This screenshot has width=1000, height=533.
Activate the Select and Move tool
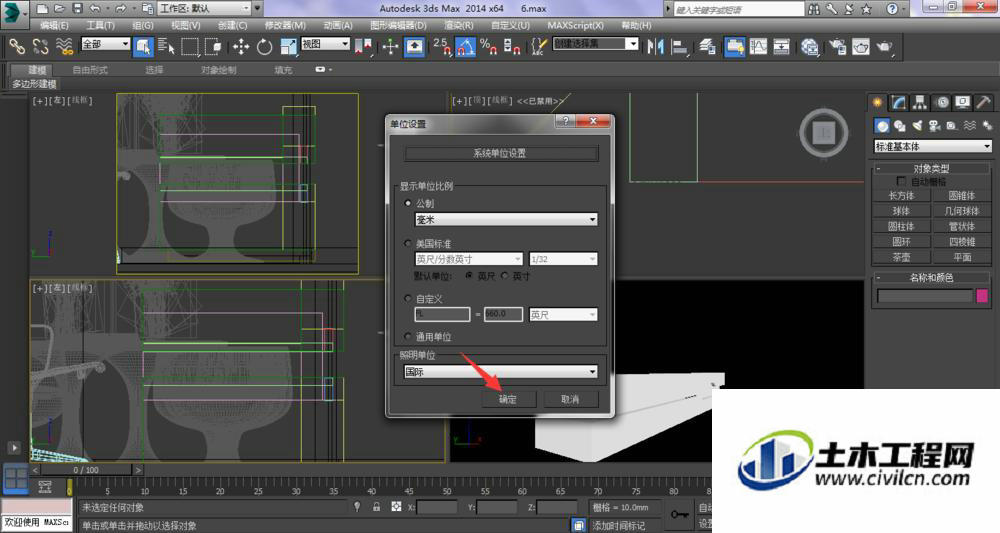click(x=241, y=47)
